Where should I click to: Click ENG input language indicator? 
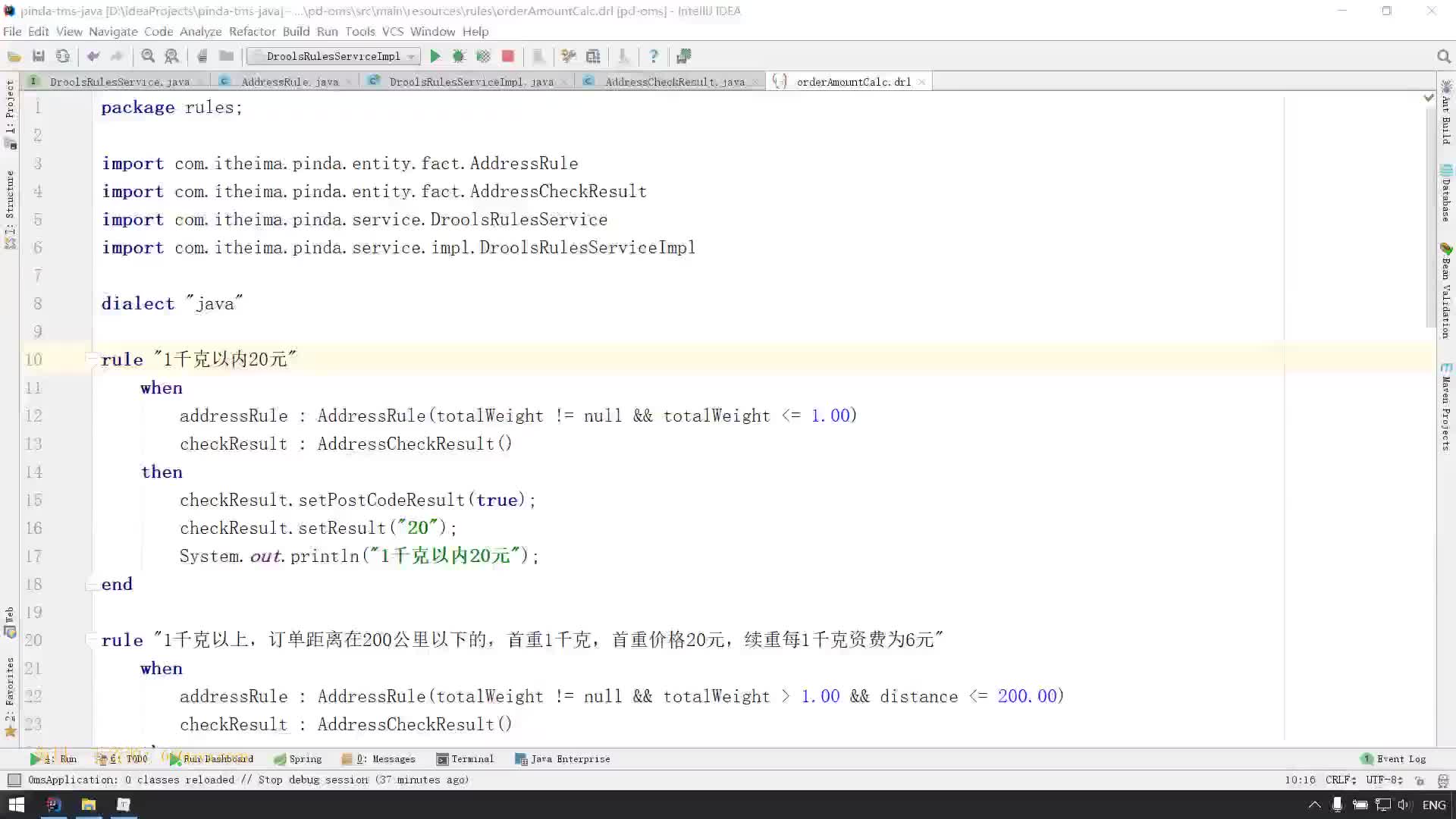point(1434,805)
